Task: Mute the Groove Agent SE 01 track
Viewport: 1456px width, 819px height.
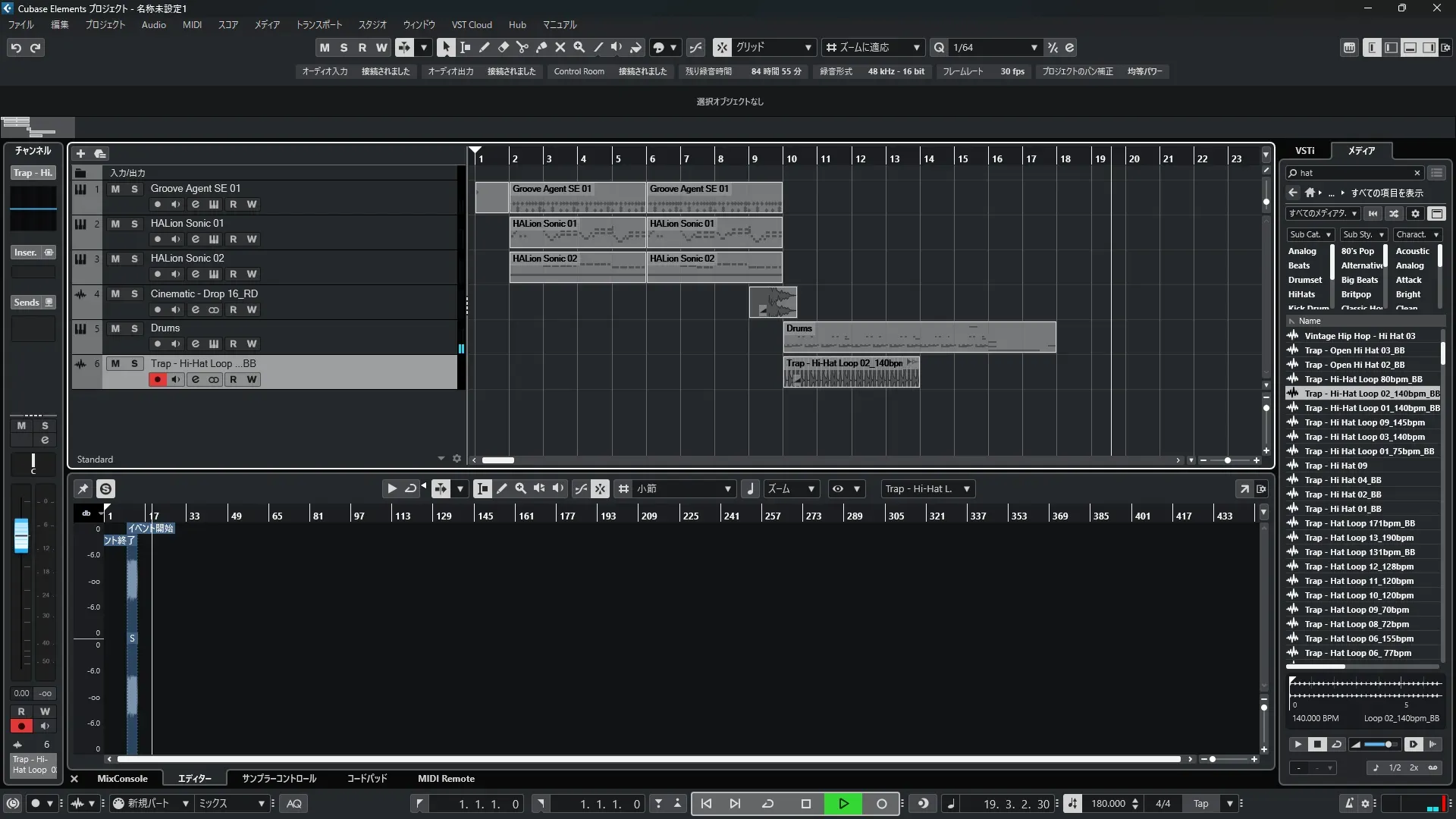Action: click(x=115, y=189)
